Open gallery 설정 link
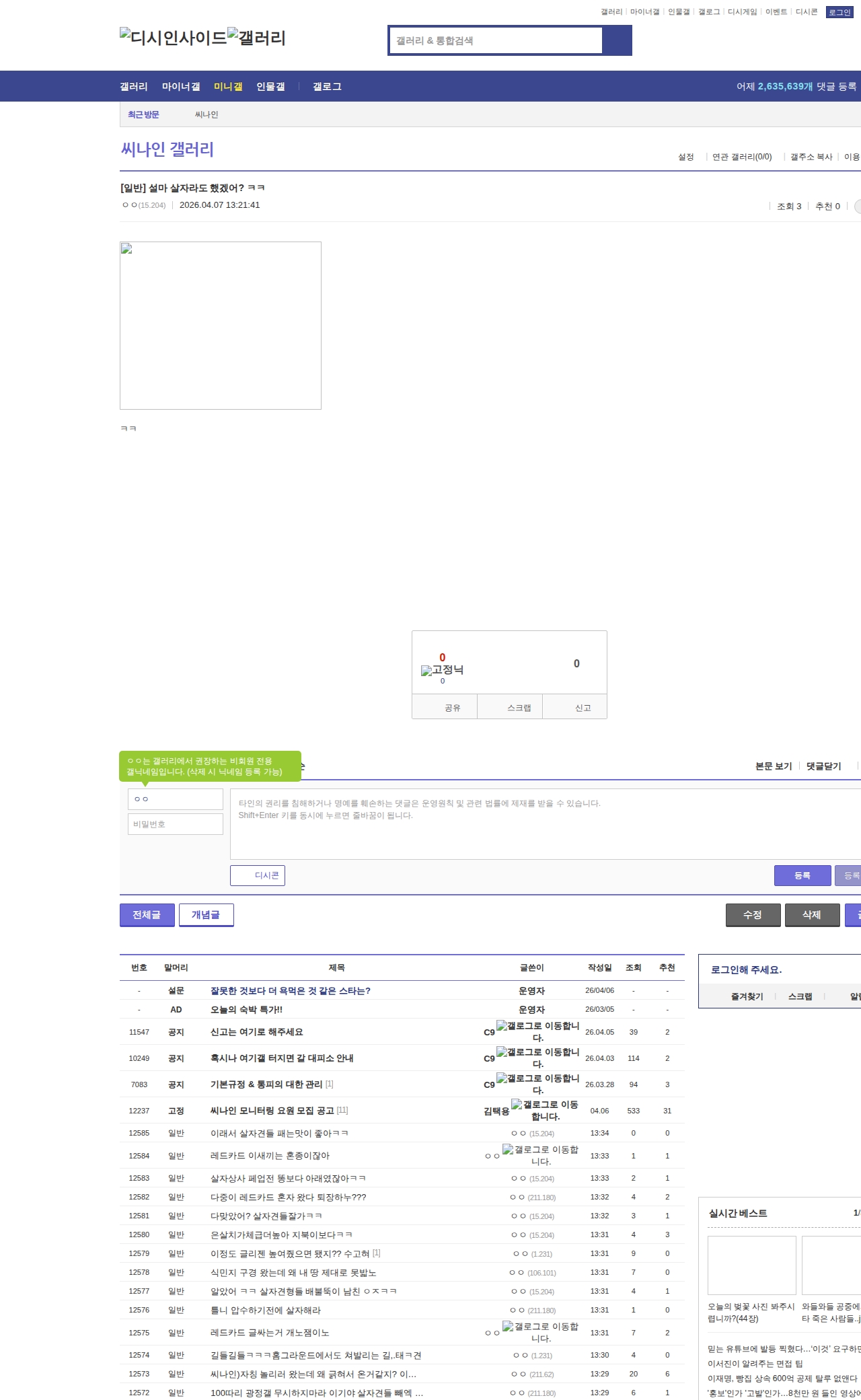 [685, 157]
